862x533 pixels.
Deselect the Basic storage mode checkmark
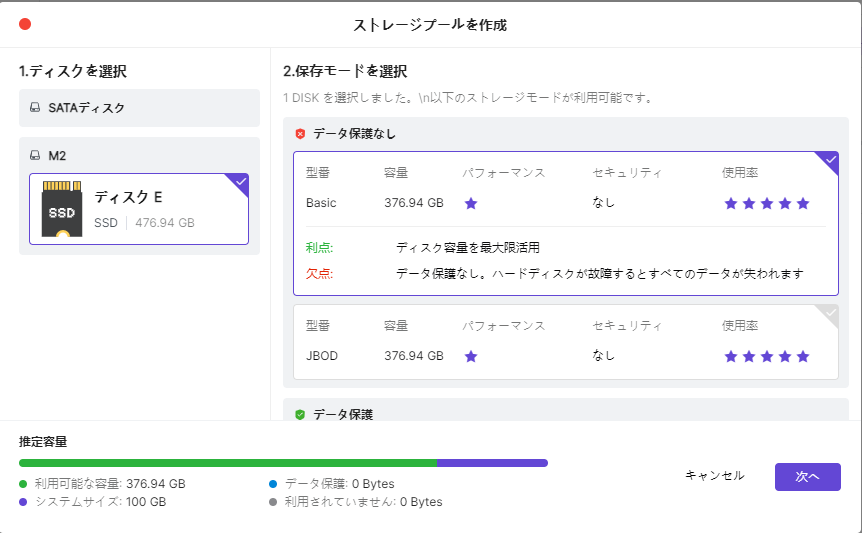[x=829, y=160]
